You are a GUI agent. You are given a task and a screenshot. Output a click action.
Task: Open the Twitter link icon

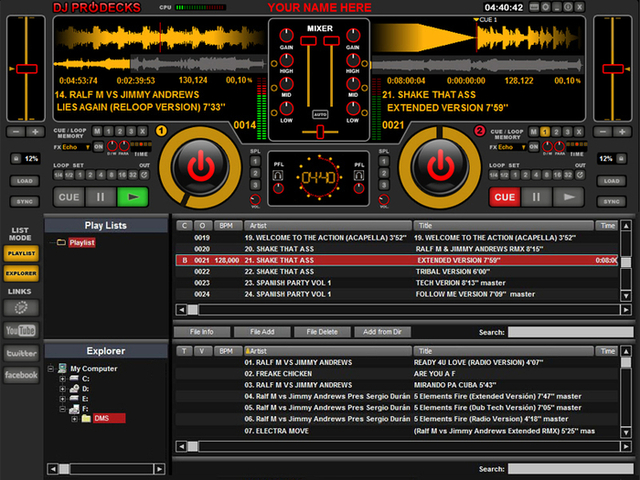pos(21,353)
